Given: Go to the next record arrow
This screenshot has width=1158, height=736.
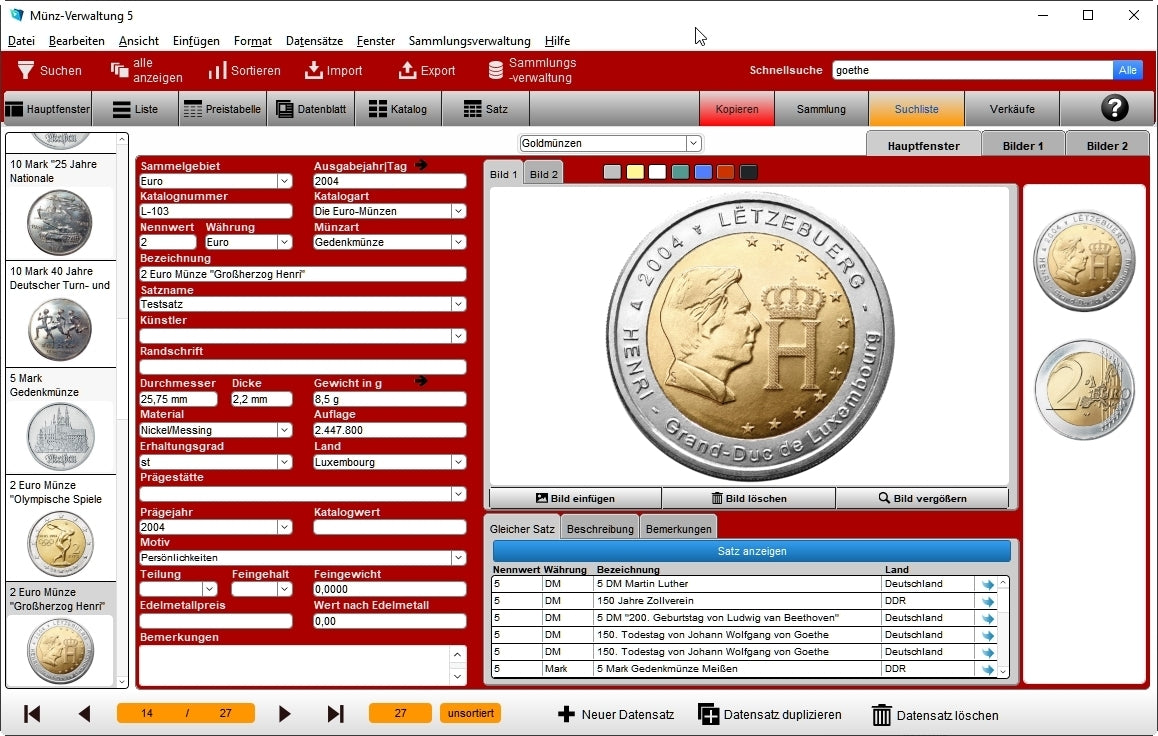Looking at the screenshot, I should (x=285, y=714).
